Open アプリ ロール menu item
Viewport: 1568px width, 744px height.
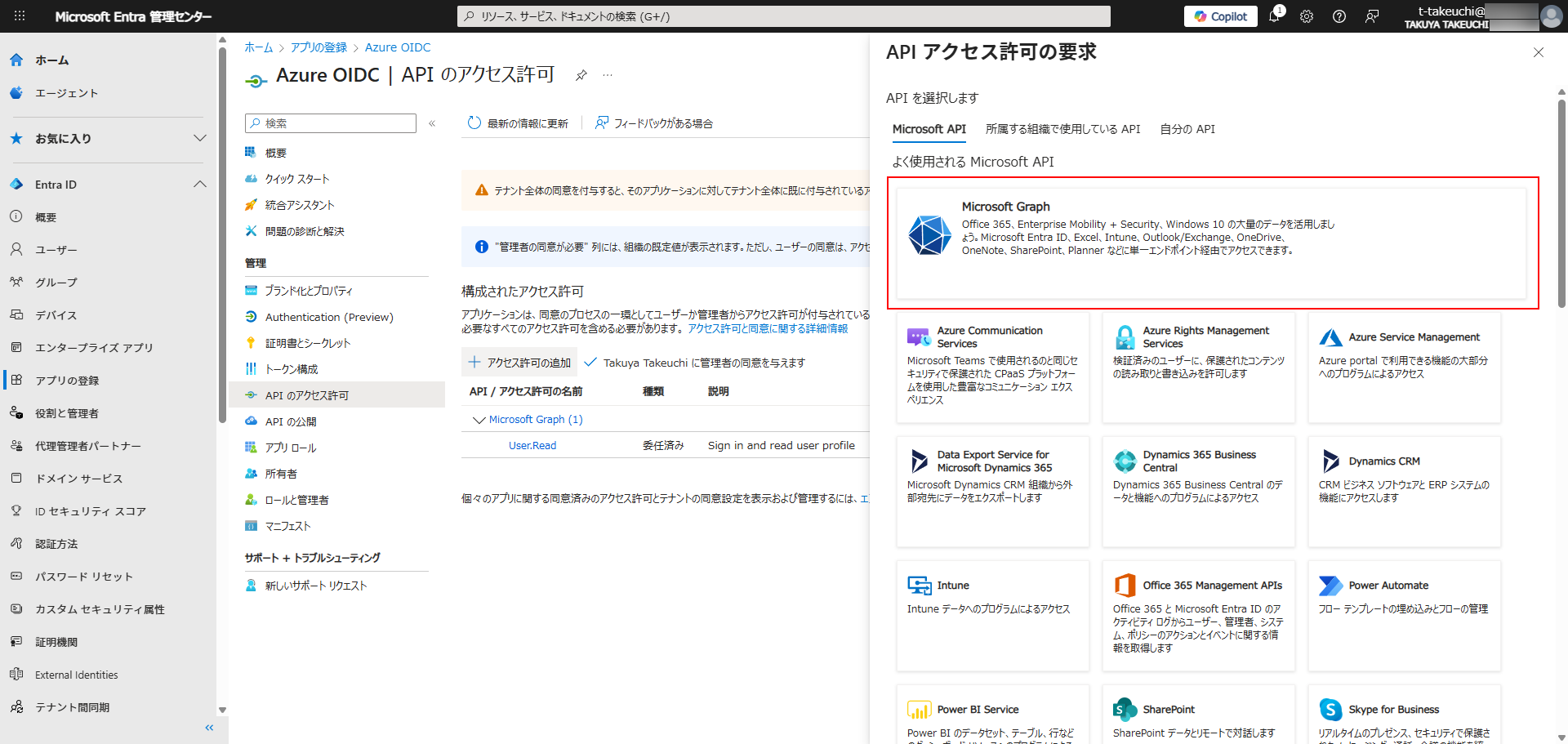click(291, 448)
